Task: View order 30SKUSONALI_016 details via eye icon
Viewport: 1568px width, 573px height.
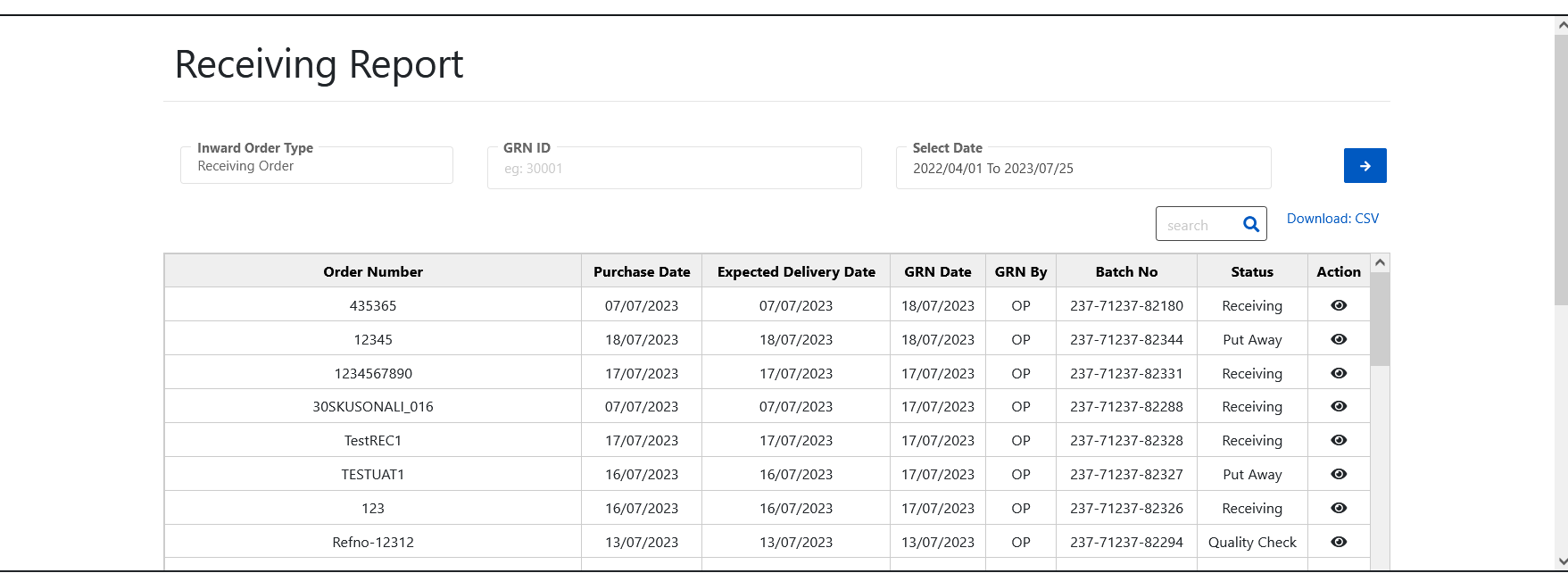Action: (x=1338, y=406)
